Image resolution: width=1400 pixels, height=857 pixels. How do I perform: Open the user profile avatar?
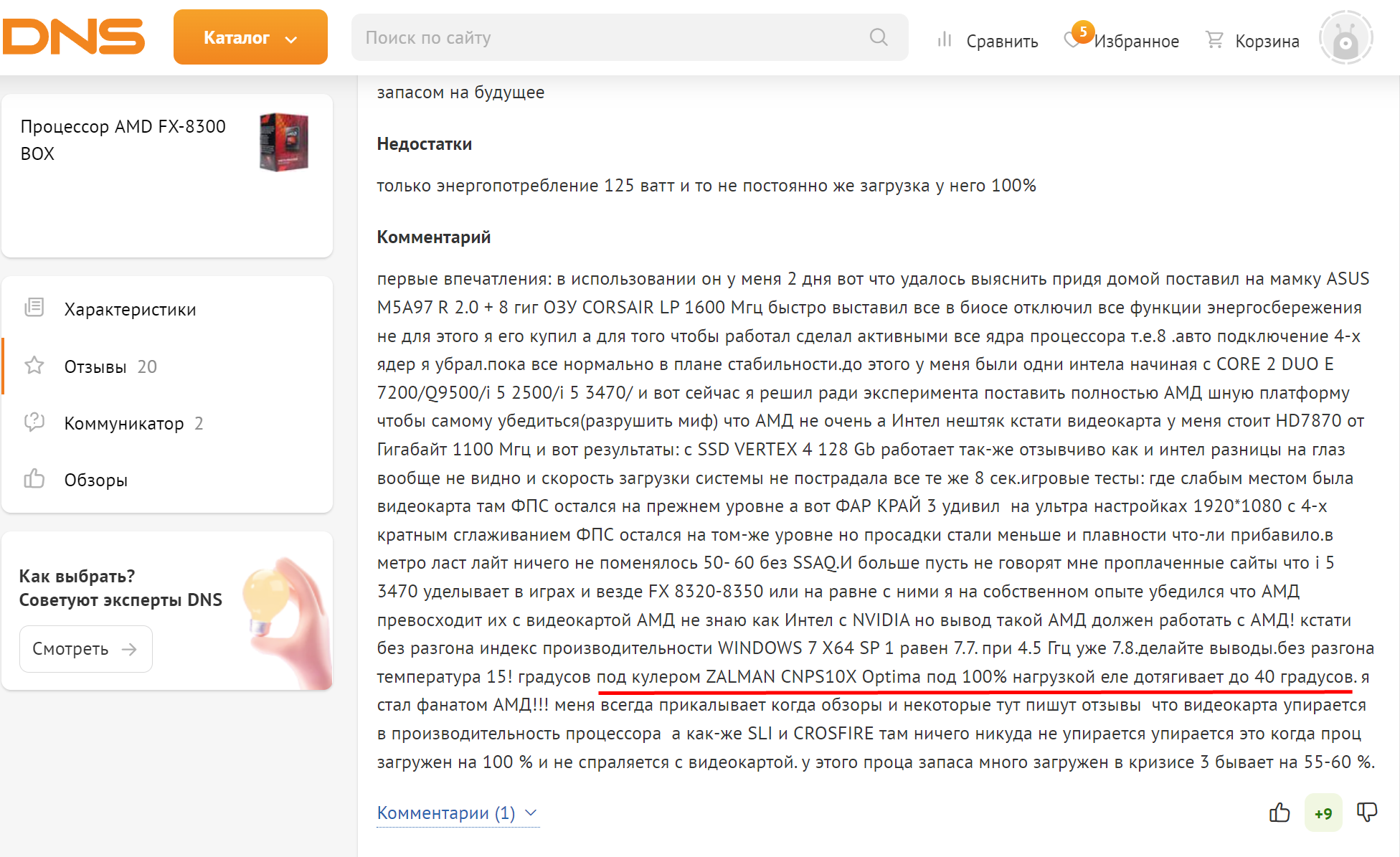1345,38
